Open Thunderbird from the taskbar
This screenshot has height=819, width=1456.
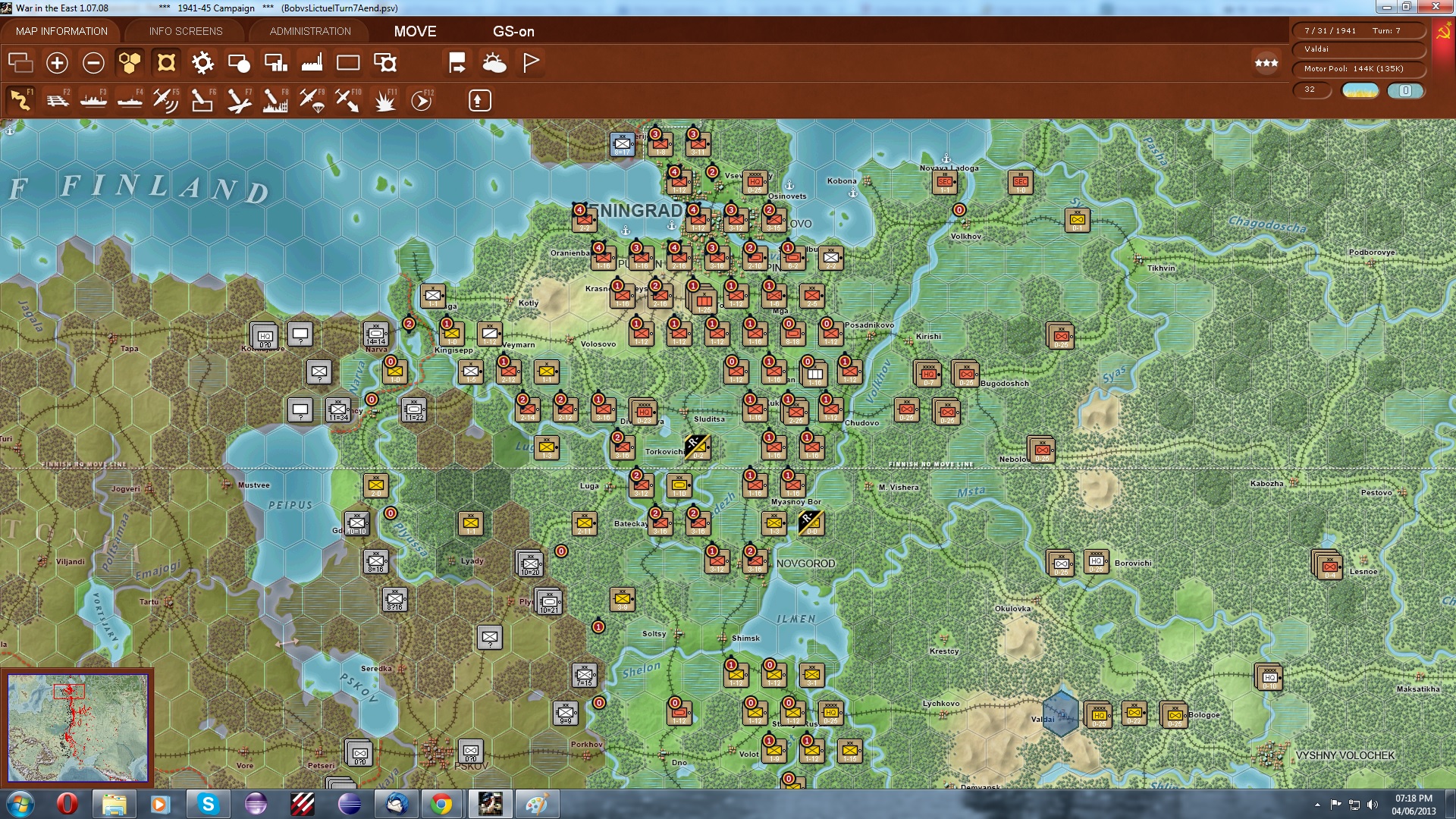tap(395, 804)
